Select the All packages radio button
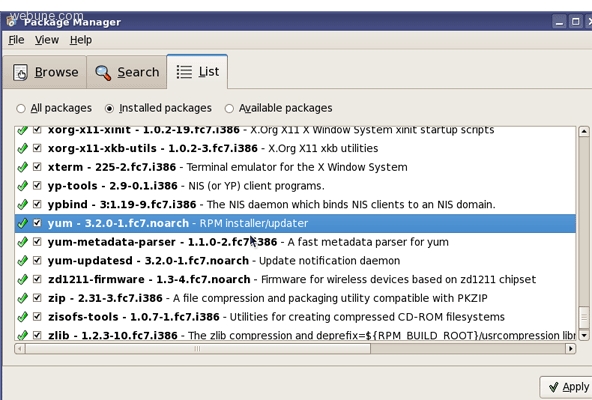Viewport: 592px width, 400px height. point(21,109)
